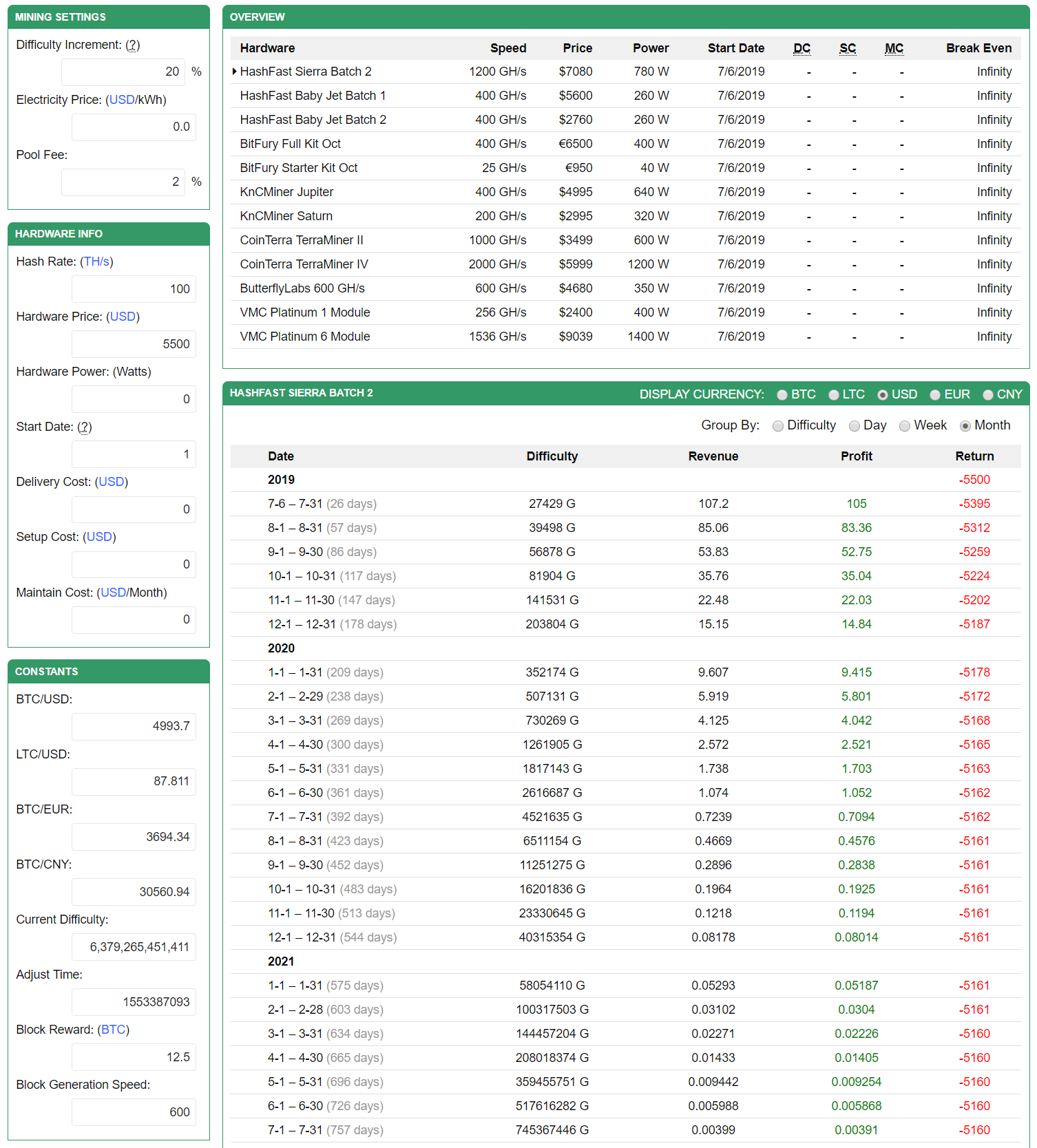This screenshot has width=1037, height=1148.
Task: Select the USD display currency radio
Action: [883, 395]
